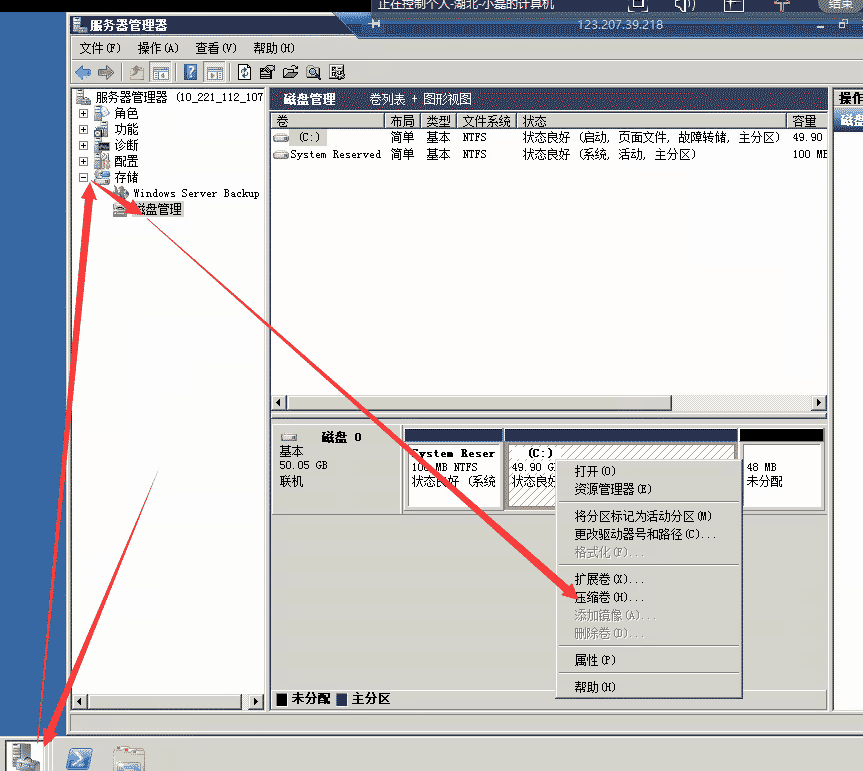
Task: Sort by the 状态 column header
Action: pos(652,121)
